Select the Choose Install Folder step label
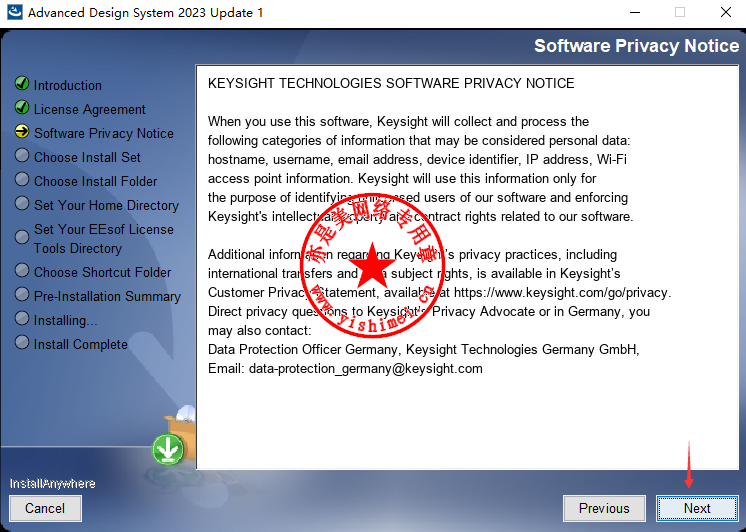This screenshot has width=746, height=532. click(x=95, y=181)
